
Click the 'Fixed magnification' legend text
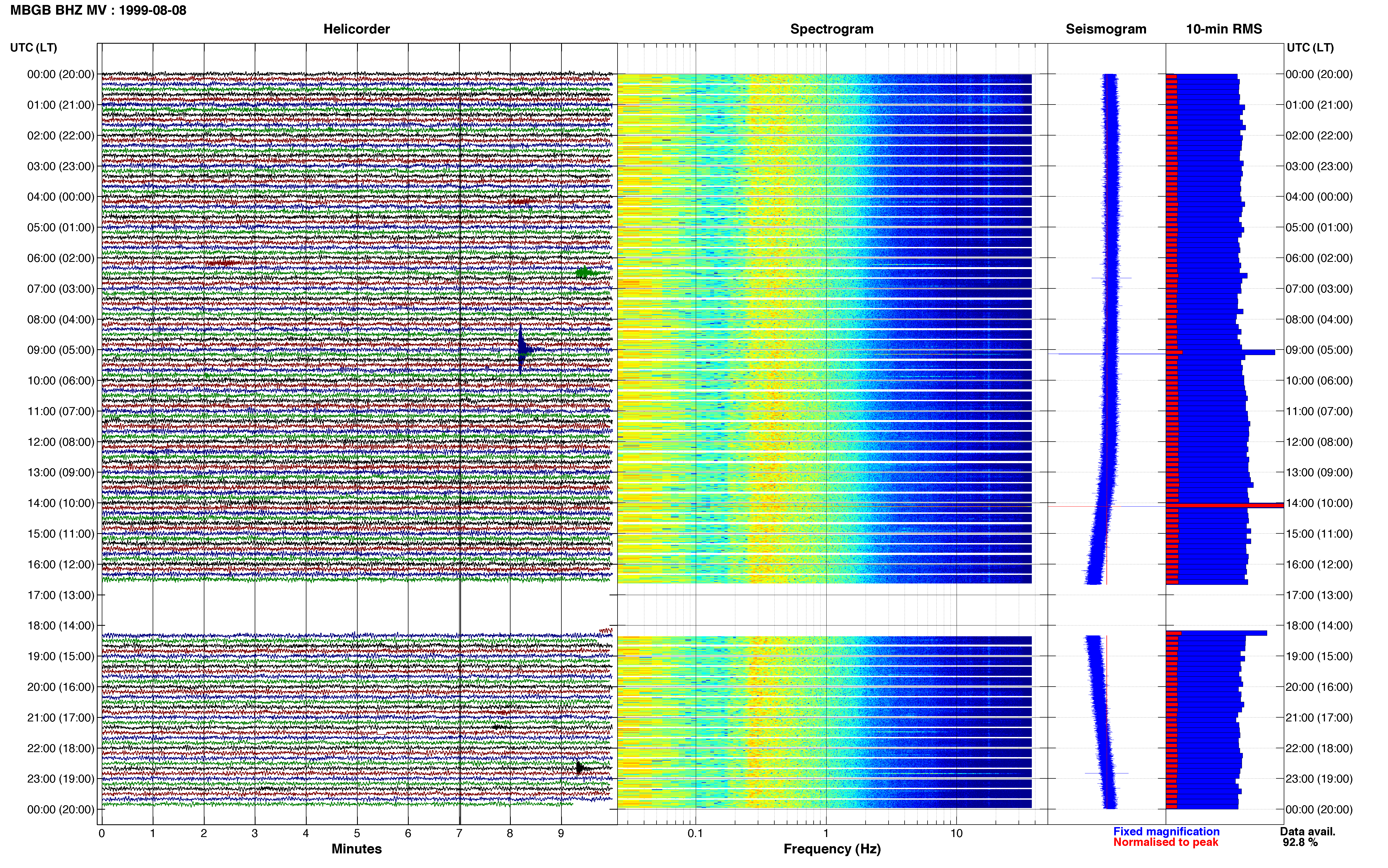coord(1166,831)
